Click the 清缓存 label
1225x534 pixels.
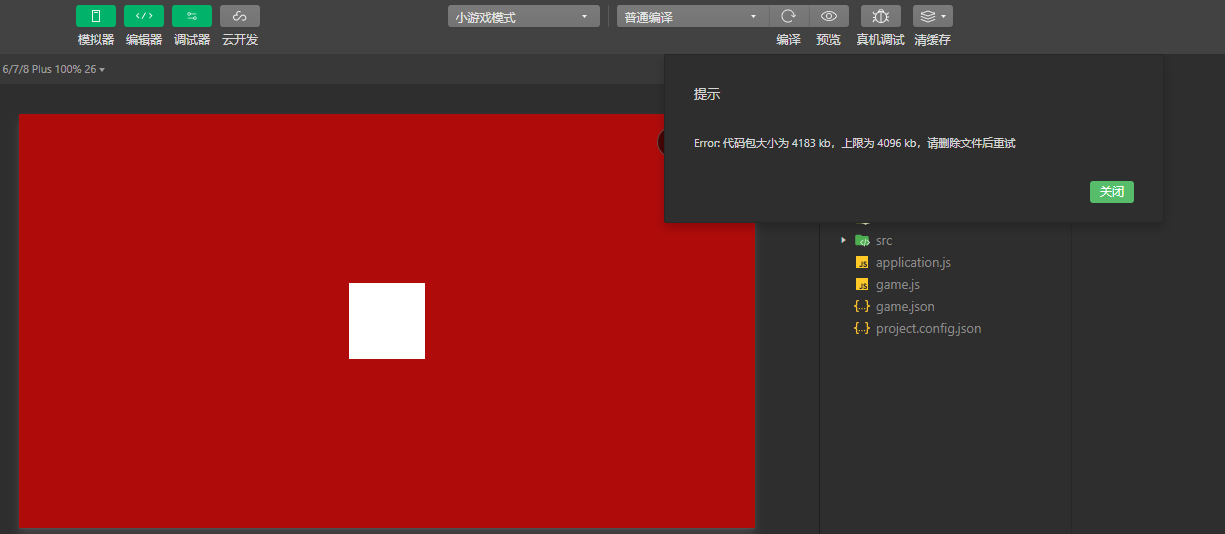click(x=932, y=40)
